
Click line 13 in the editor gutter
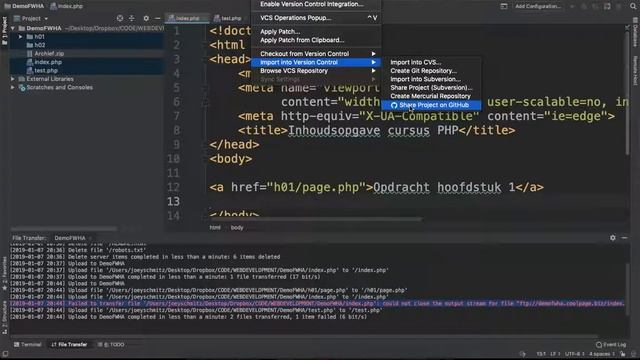(173, 201)
